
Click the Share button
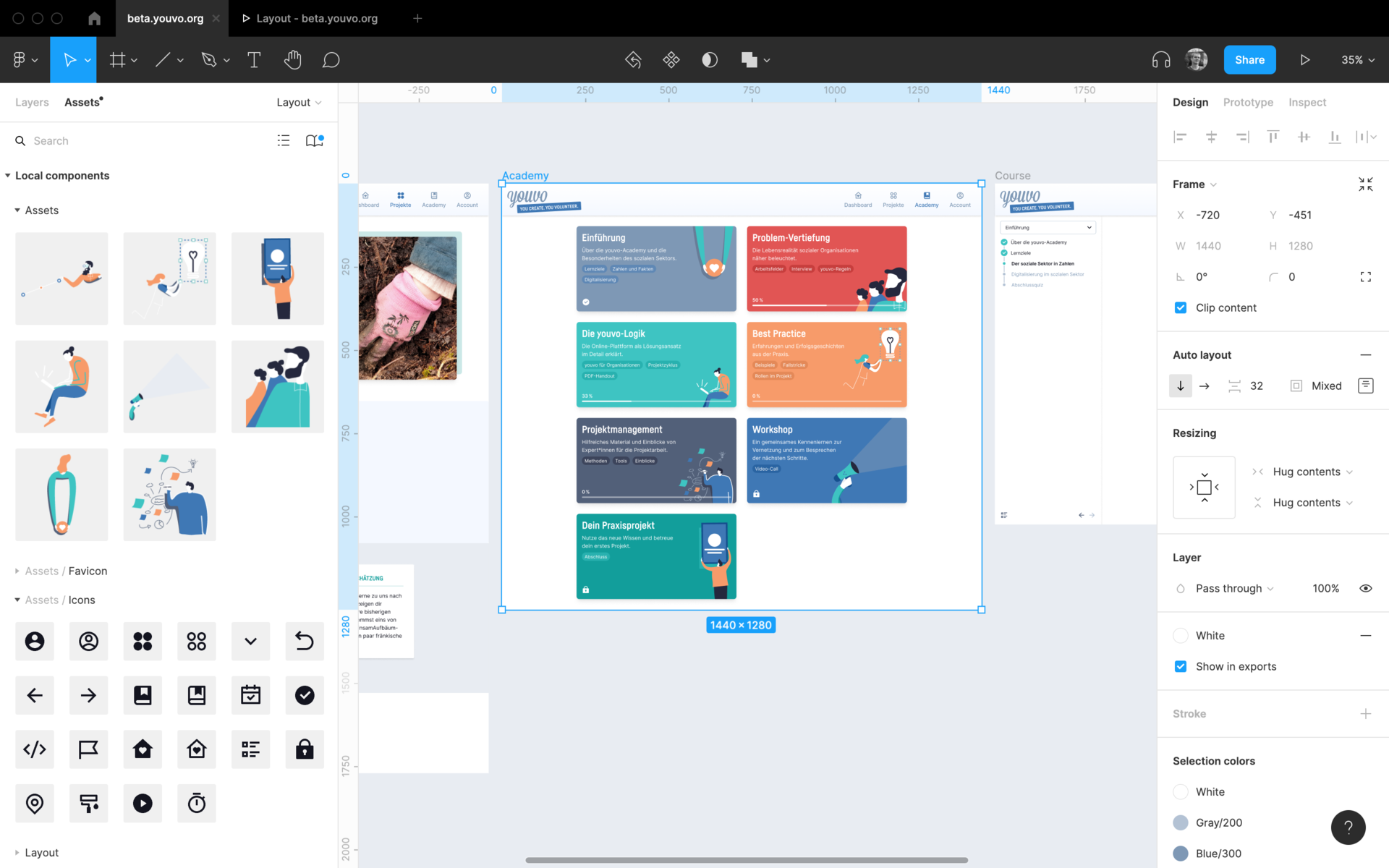pyautogui.click(x=1249, y=60)
